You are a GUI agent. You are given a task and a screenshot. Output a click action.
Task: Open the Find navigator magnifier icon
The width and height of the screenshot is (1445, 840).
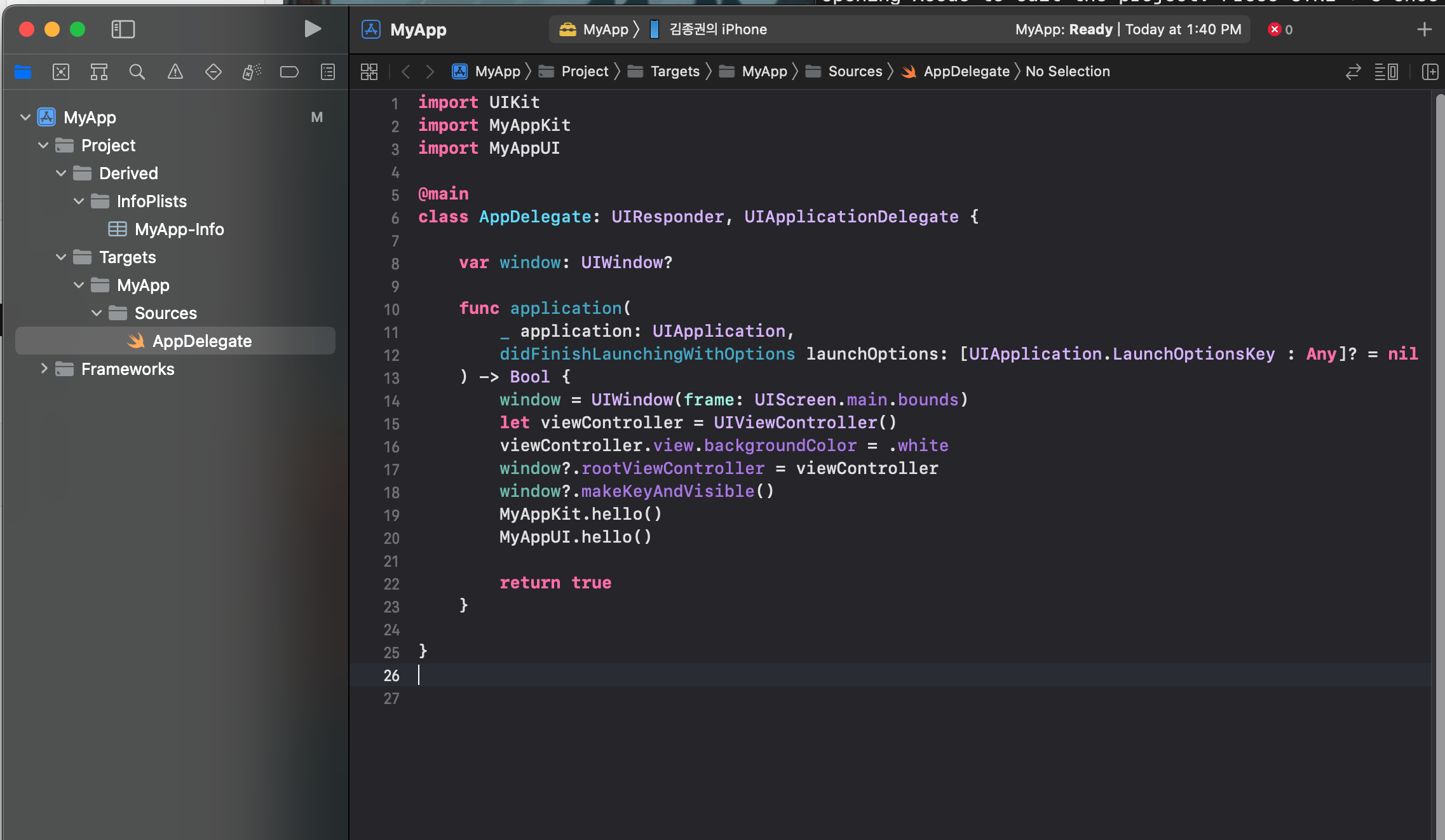point(137,72)
